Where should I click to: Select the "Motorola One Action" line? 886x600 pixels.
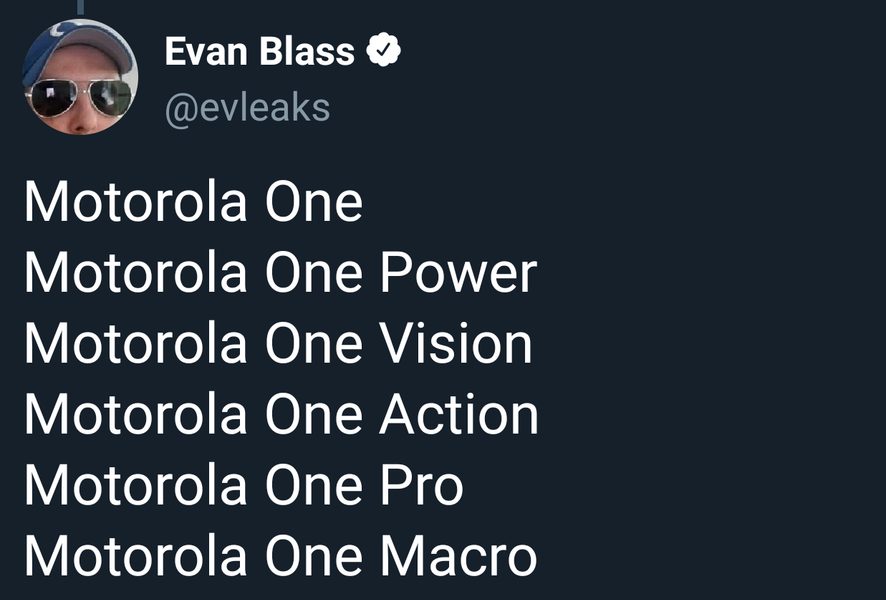(281, 414)
